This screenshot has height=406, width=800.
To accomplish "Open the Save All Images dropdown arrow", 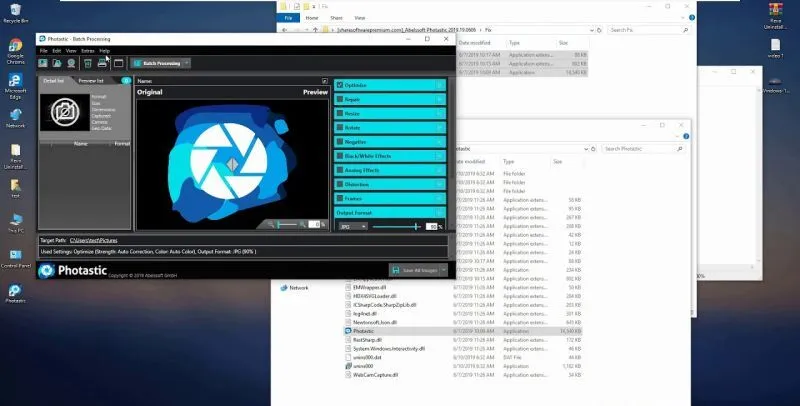I will [x=444, y=270].
